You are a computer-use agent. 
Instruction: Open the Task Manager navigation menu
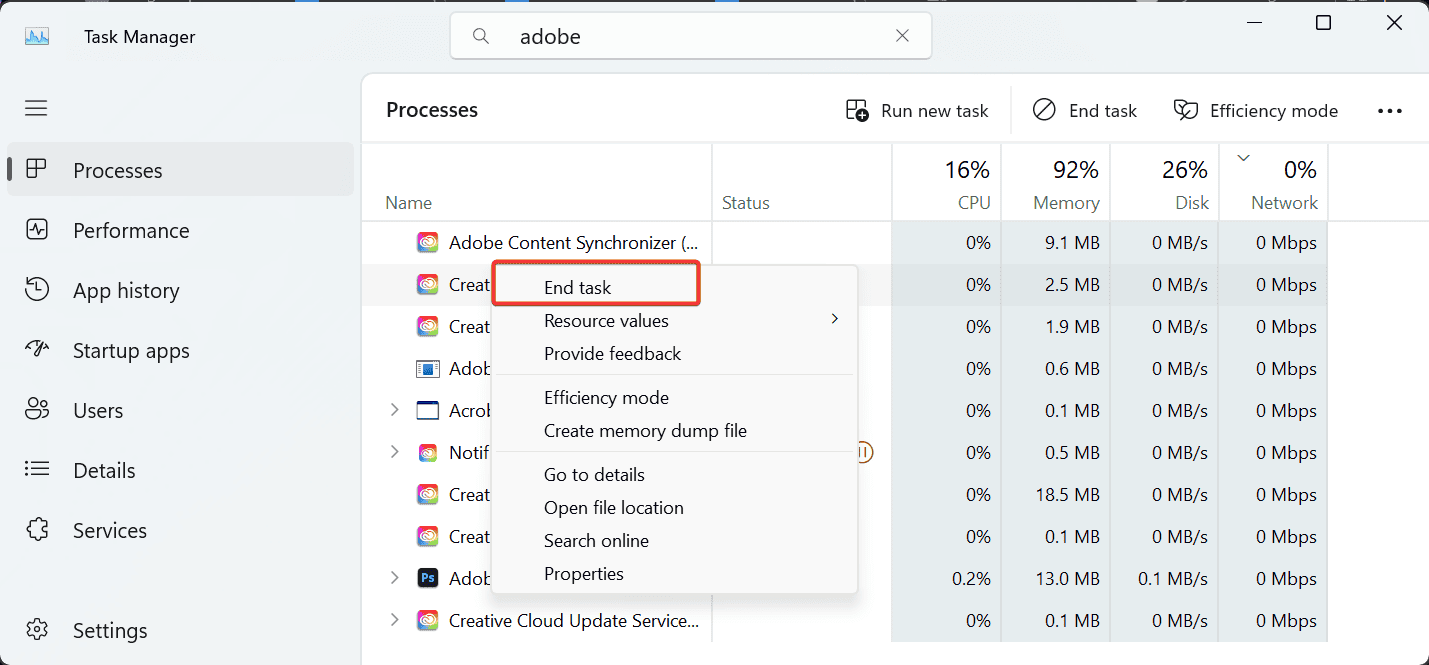point(36,108)
